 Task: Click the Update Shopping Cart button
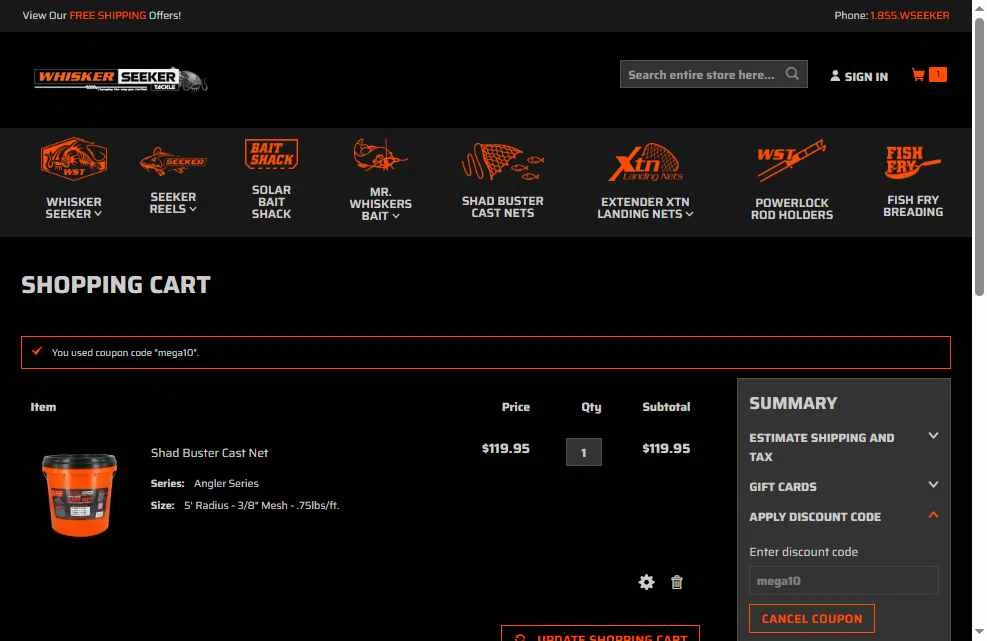601,633
